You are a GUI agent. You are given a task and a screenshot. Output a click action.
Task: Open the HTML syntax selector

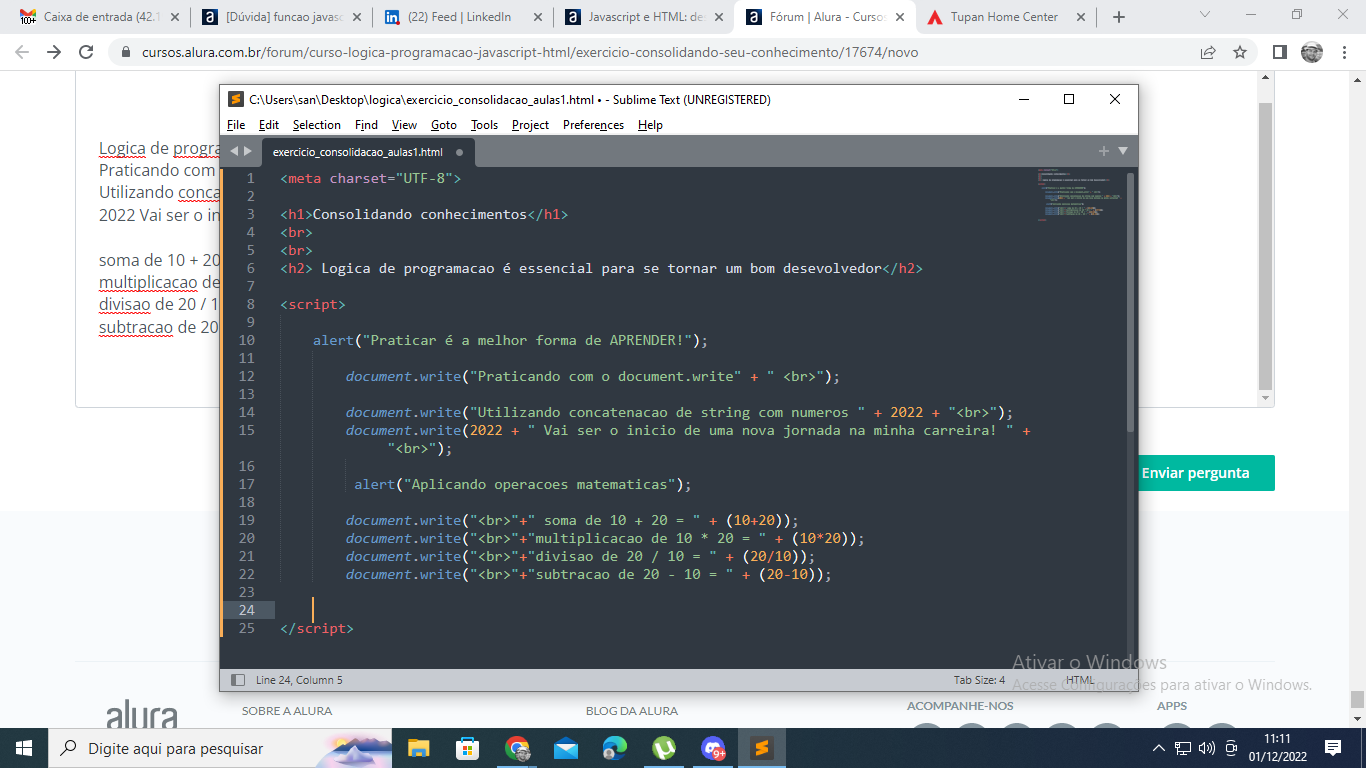1080,680
